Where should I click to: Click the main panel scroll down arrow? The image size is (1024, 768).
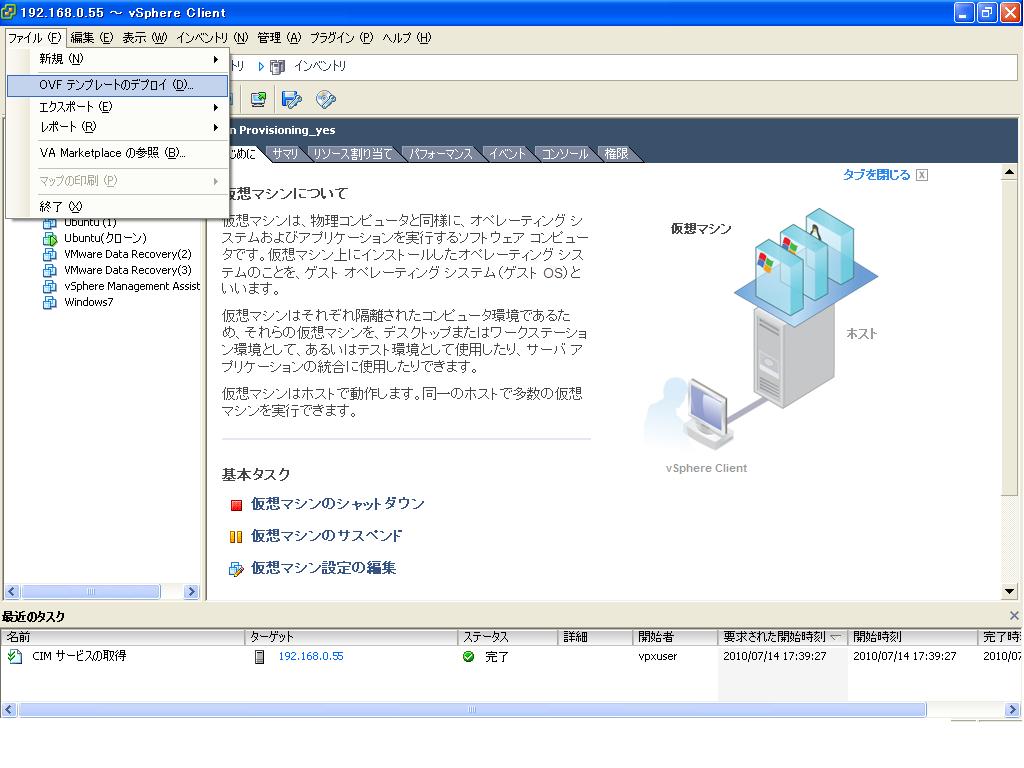pos(1009,592)
